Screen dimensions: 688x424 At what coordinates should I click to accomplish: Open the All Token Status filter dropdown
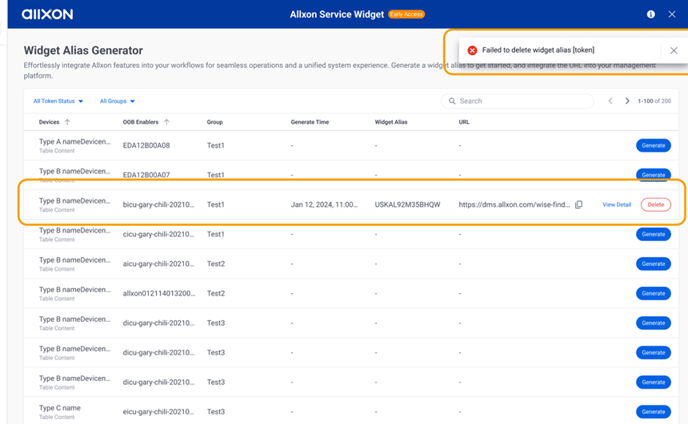(58, 101)
